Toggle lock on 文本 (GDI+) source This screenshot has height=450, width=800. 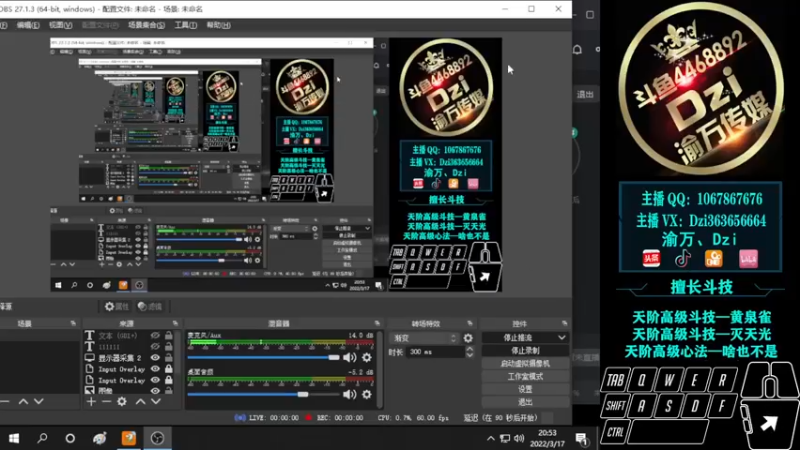(169, 335)
